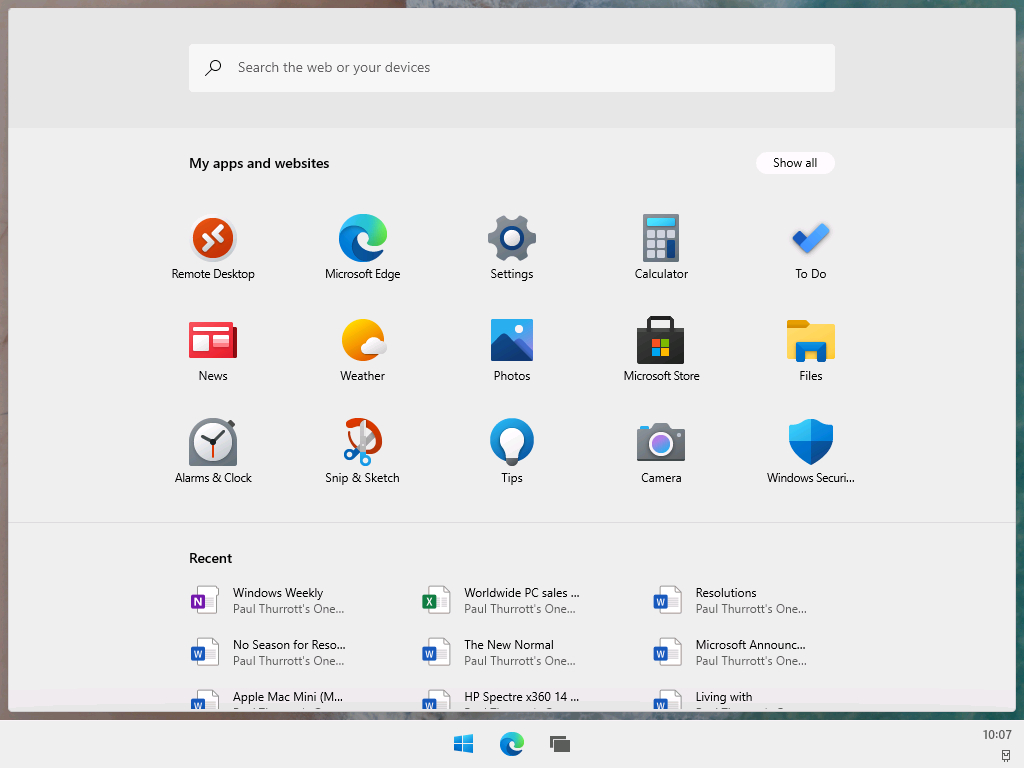Viewport: 1024px width, 768px height.
Task: Open the Tips app
Action: pyautogui.click(x=512, y=451)
